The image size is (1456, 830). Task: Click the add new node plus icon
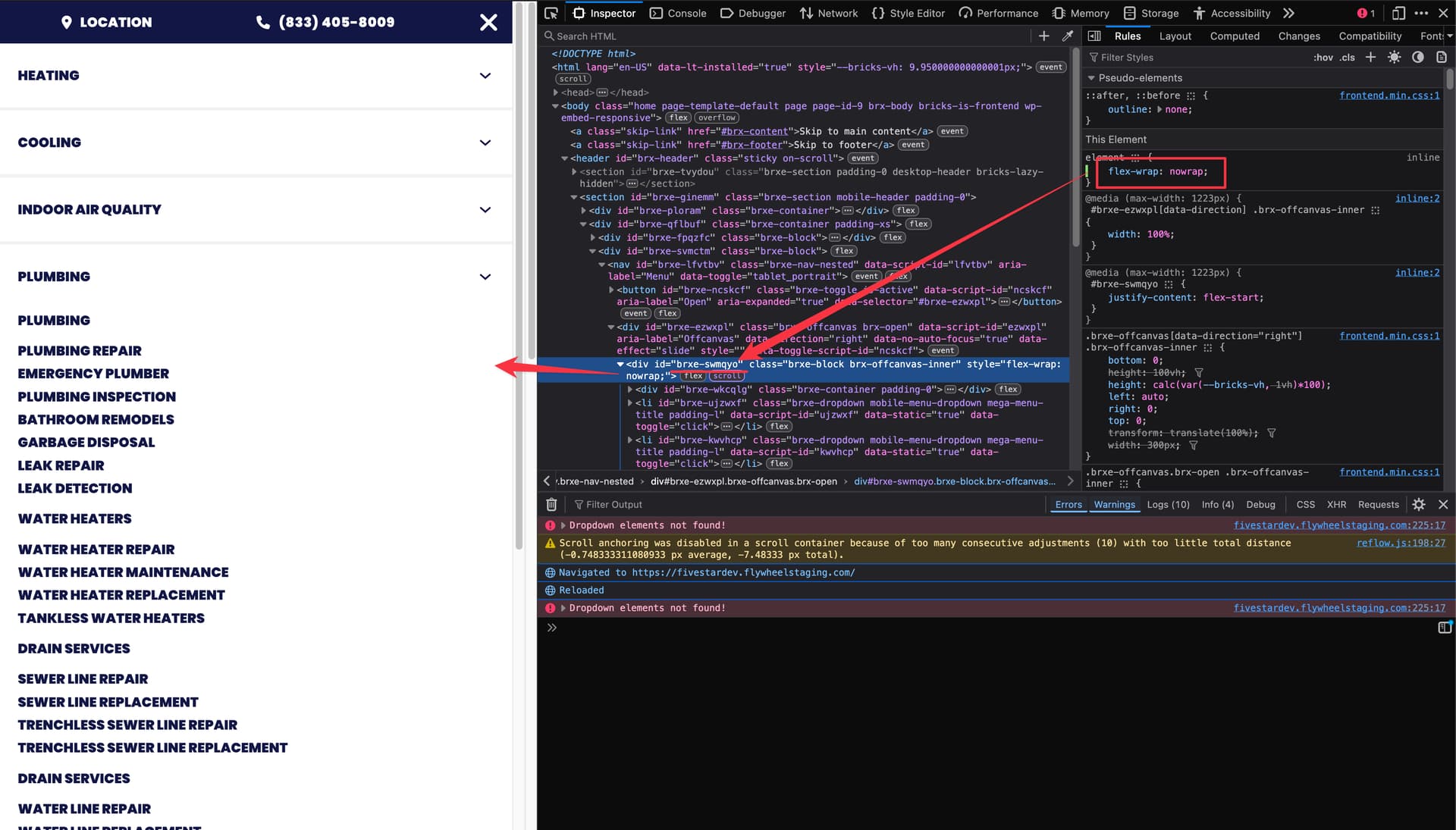1043,36
